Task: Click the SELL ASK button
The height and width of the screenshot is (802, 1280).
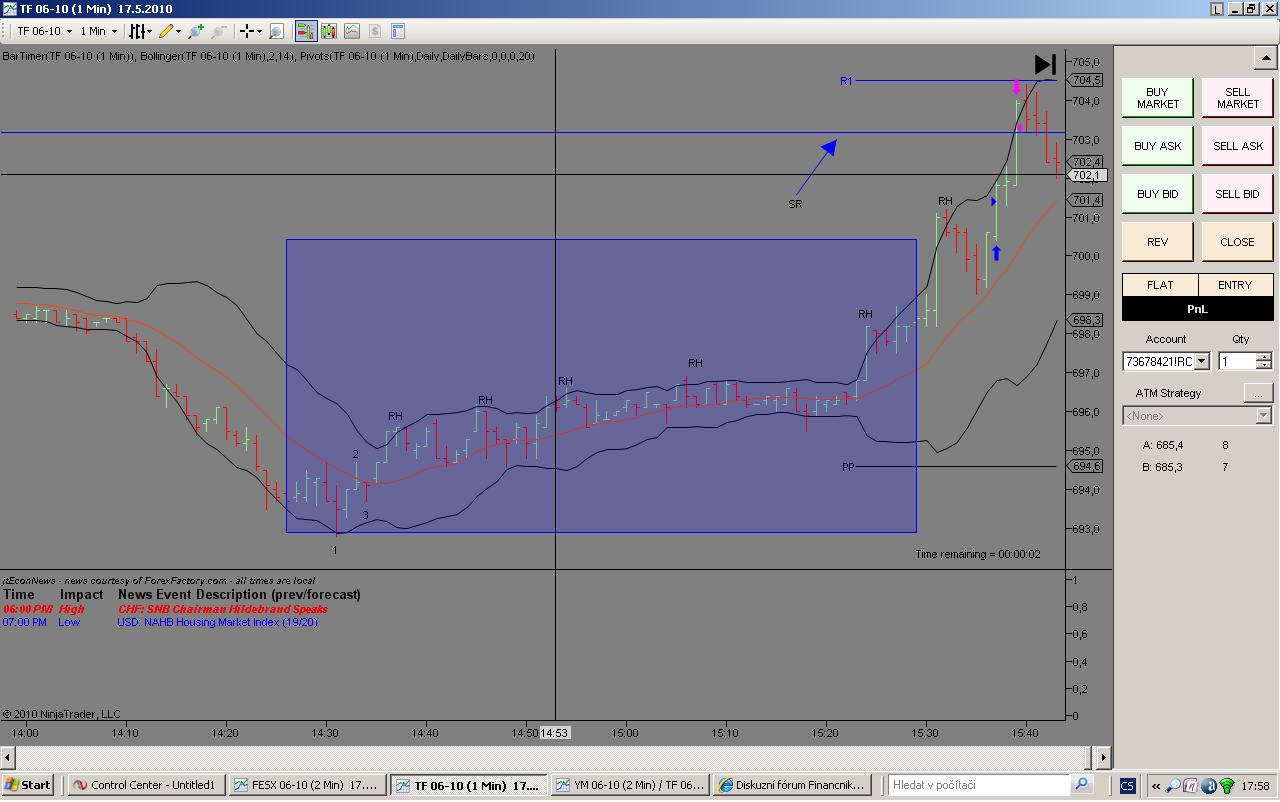Action: point(1238,146)
